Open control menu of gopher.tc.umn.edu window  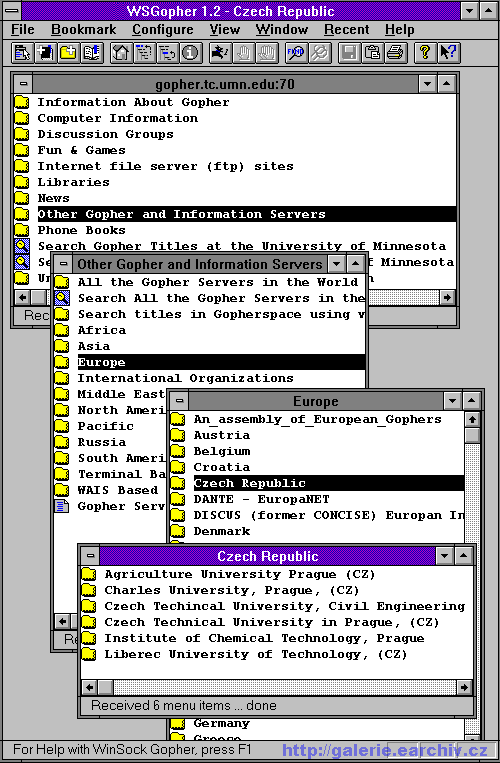click(23, 84)
